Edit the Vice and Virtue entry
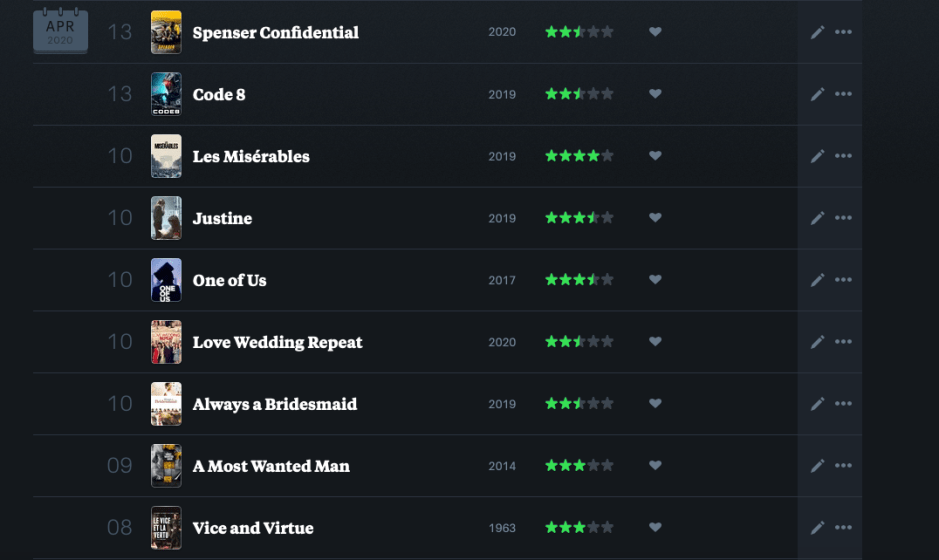 coord(817,528)
